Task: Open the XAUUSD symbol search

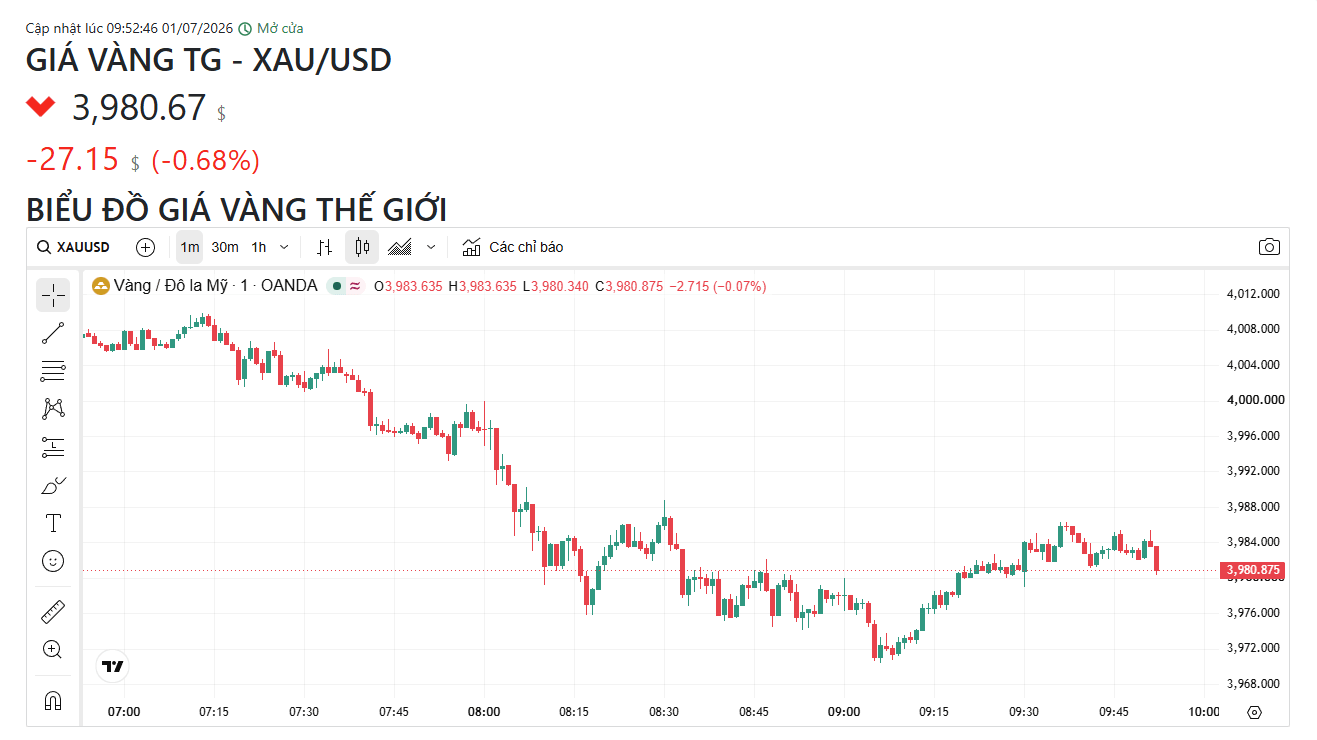Action: 73,247
